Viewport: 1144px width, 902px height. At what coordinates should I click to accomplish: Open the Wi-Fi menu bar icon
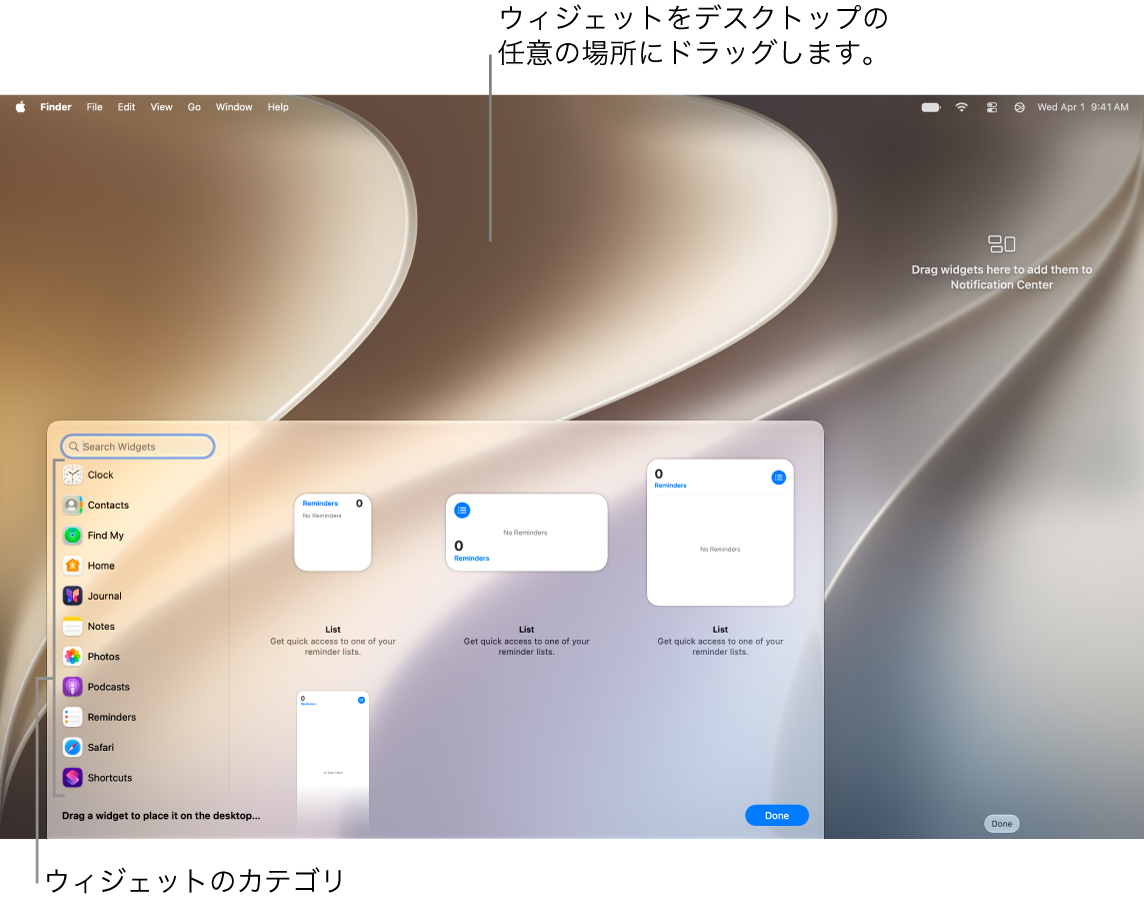coord(962,107)
